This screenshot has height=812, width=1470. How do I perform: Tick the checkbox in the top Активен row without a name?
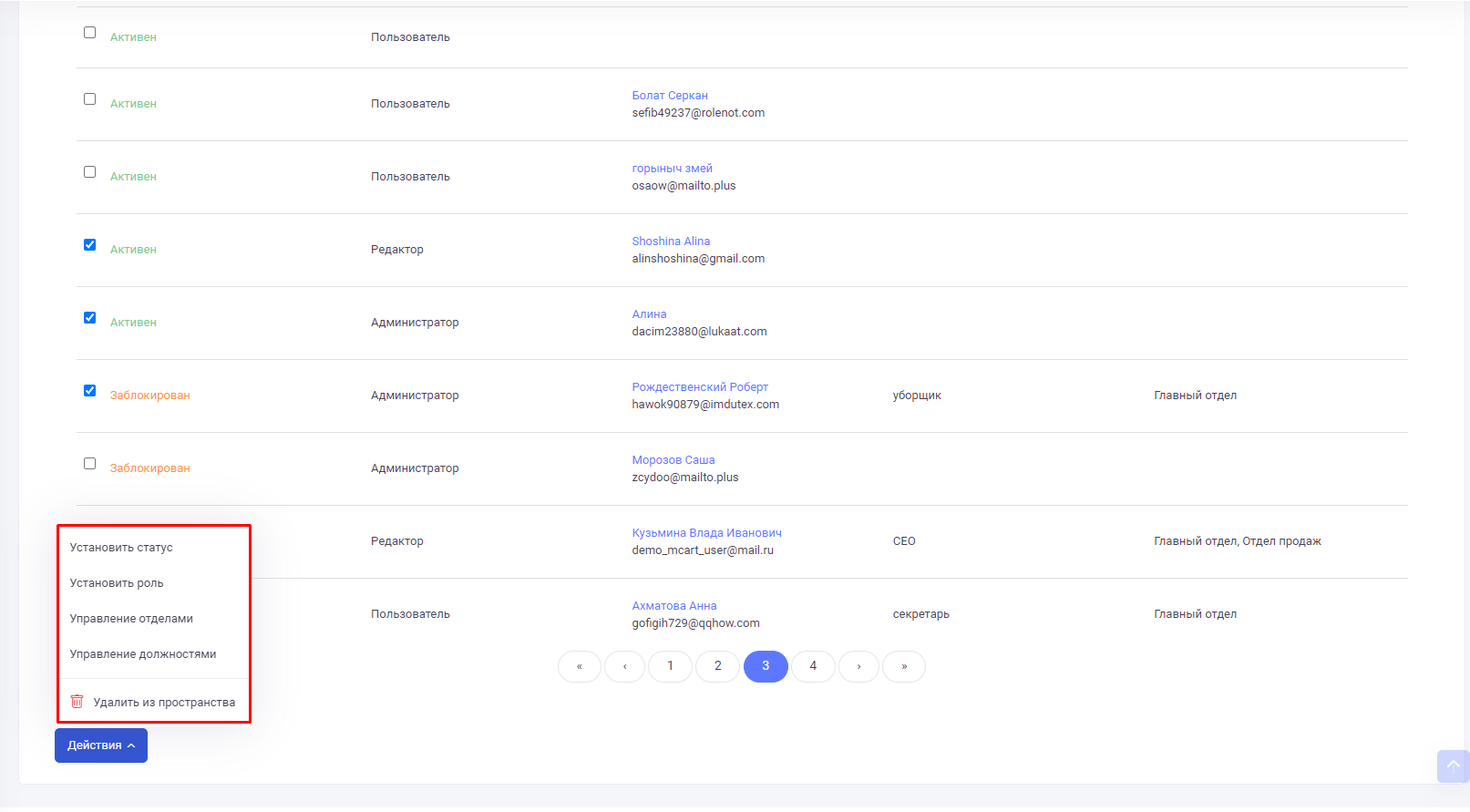pos(89,32)
